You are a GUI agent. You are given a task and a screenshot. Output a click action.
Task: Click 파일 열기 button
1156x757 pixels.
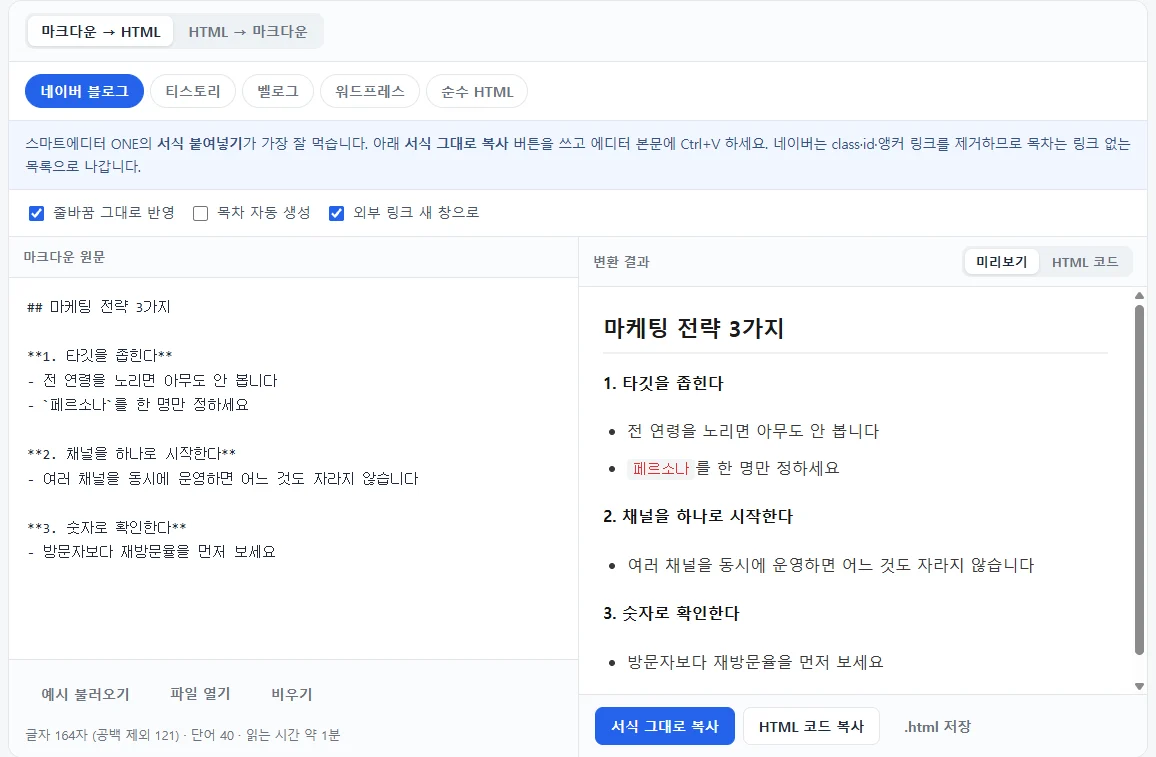point(200,694)
